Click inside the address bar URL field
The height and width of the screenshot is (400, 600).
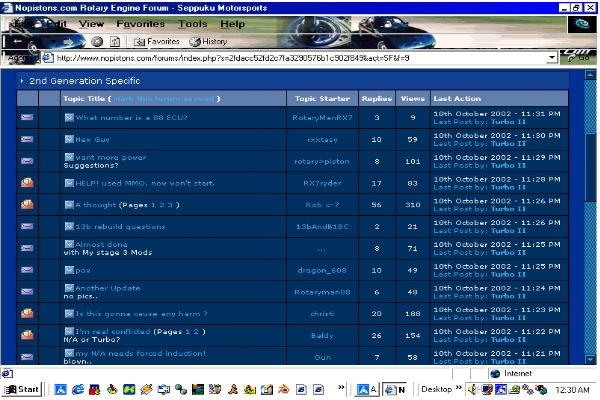(300, 58)
